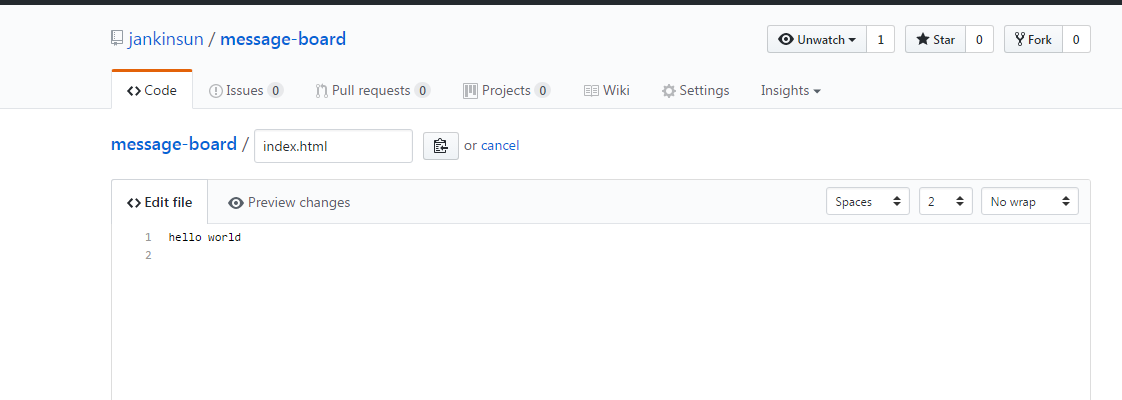This screenshot has height=400, width=1122.
Task: Open the Wiki tab
Action: (x=606, y=91)
